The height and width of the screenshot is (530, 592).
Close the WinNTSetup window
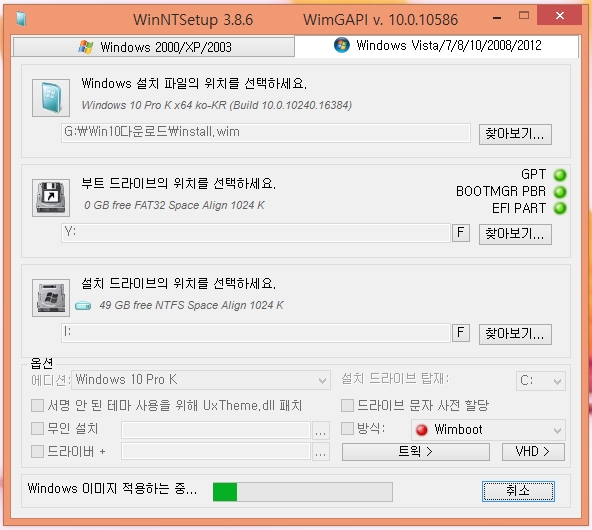(x=560, y=15)
